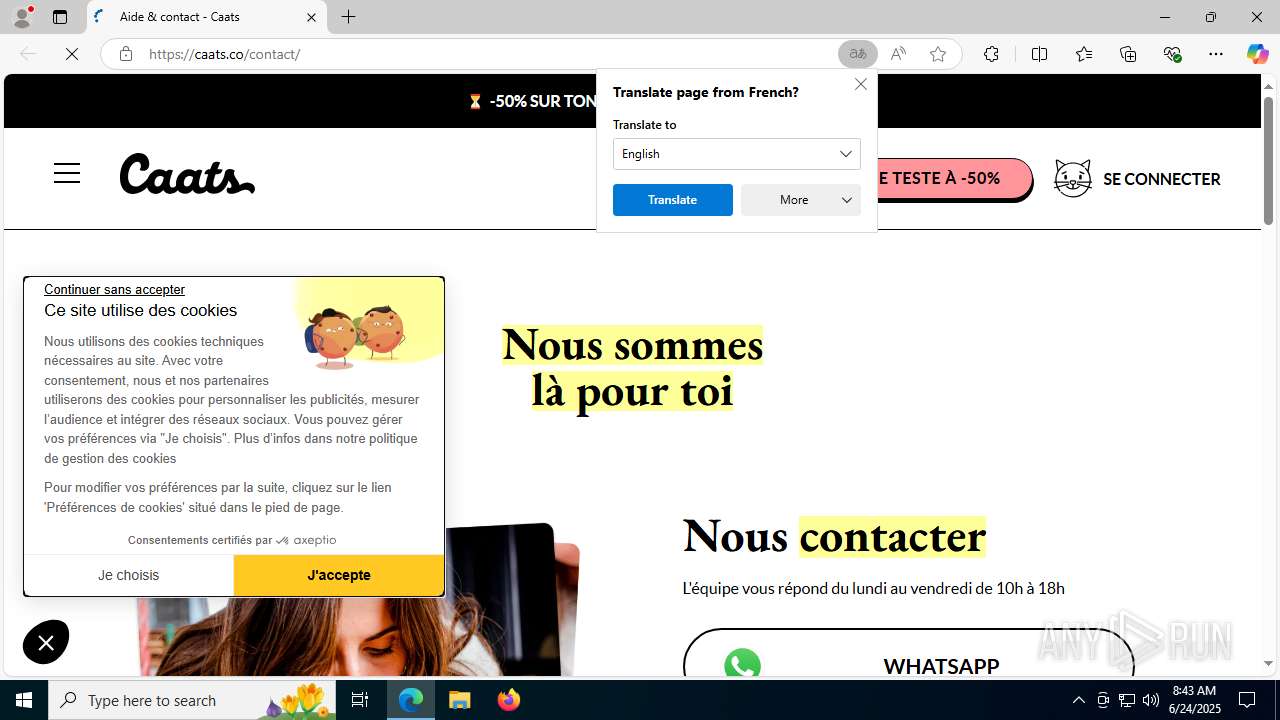Open the notification center icon
Image resolution: width=1280 pixels, height=720 pixels.
coord(1247,700)
